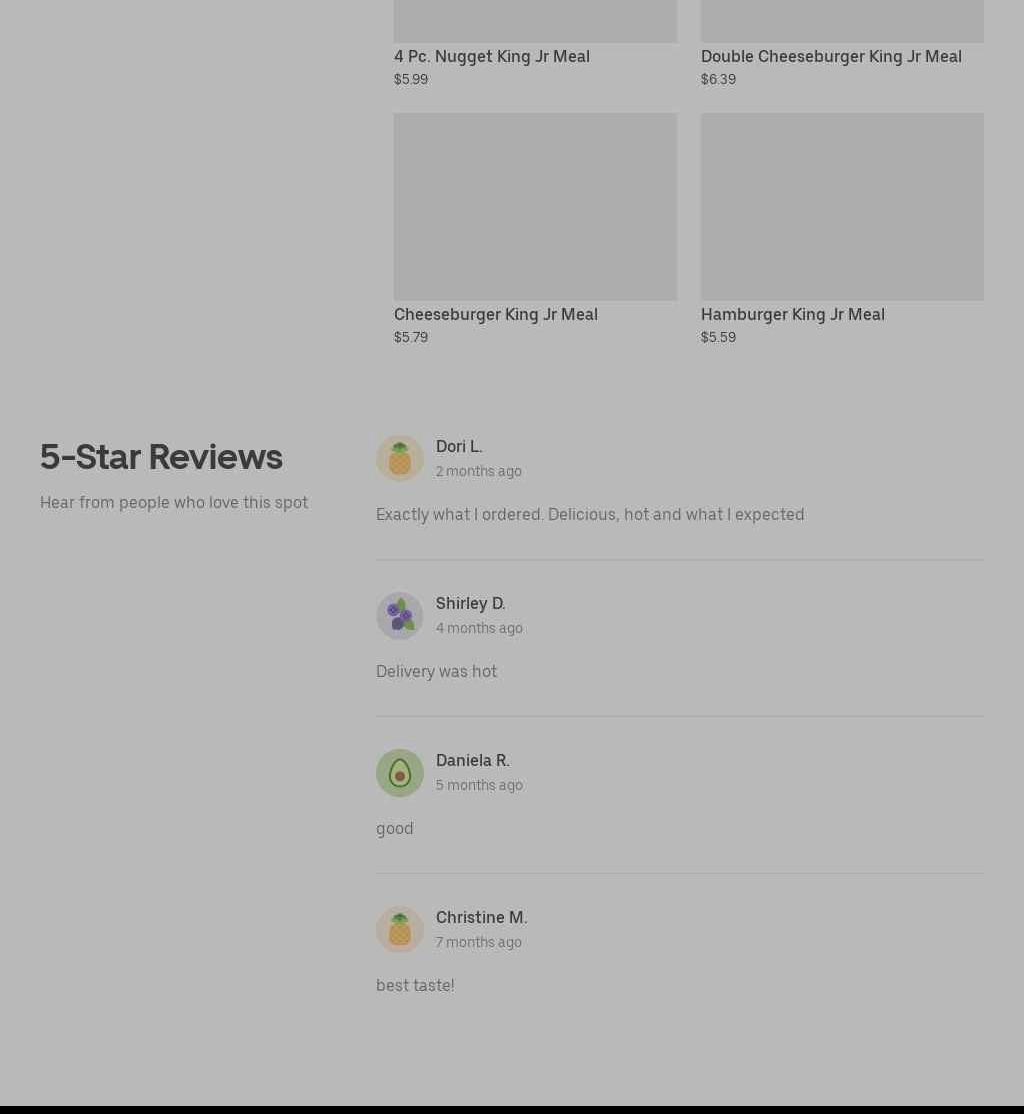Click Shirley D.'s blueberry avatar icon
This screenshot has width=1024, height=1114.
coord(399,615)
